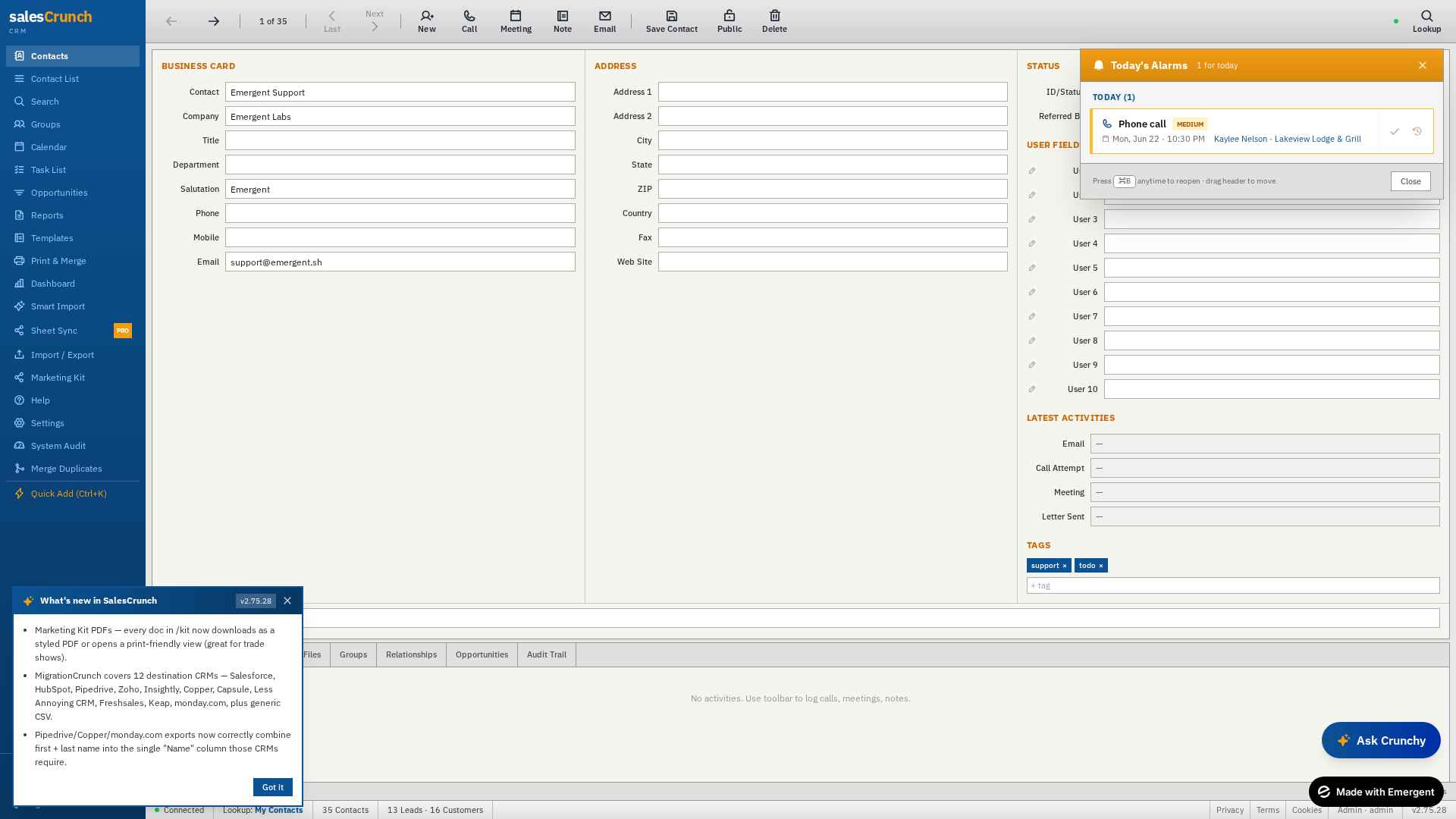1456x819 pixels.
Task: Go back with left arrow
Action: (171, 21)
